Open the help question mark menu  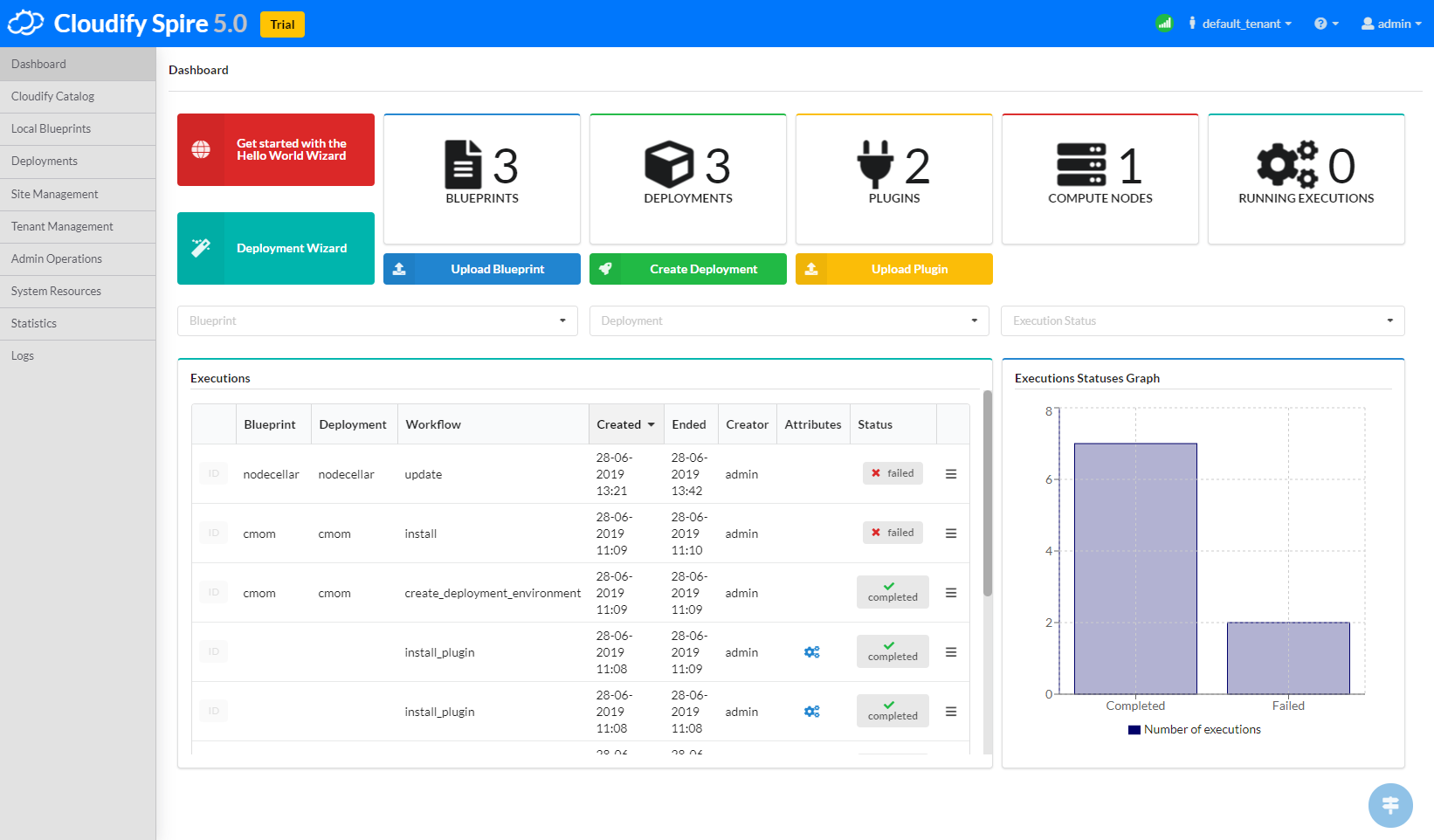(x=1326, y=24)
